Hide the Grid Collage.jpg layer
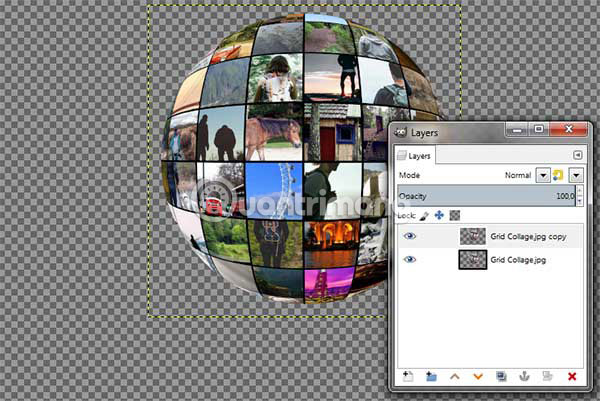Screen dimensions: 600x401 coord(411,259)
